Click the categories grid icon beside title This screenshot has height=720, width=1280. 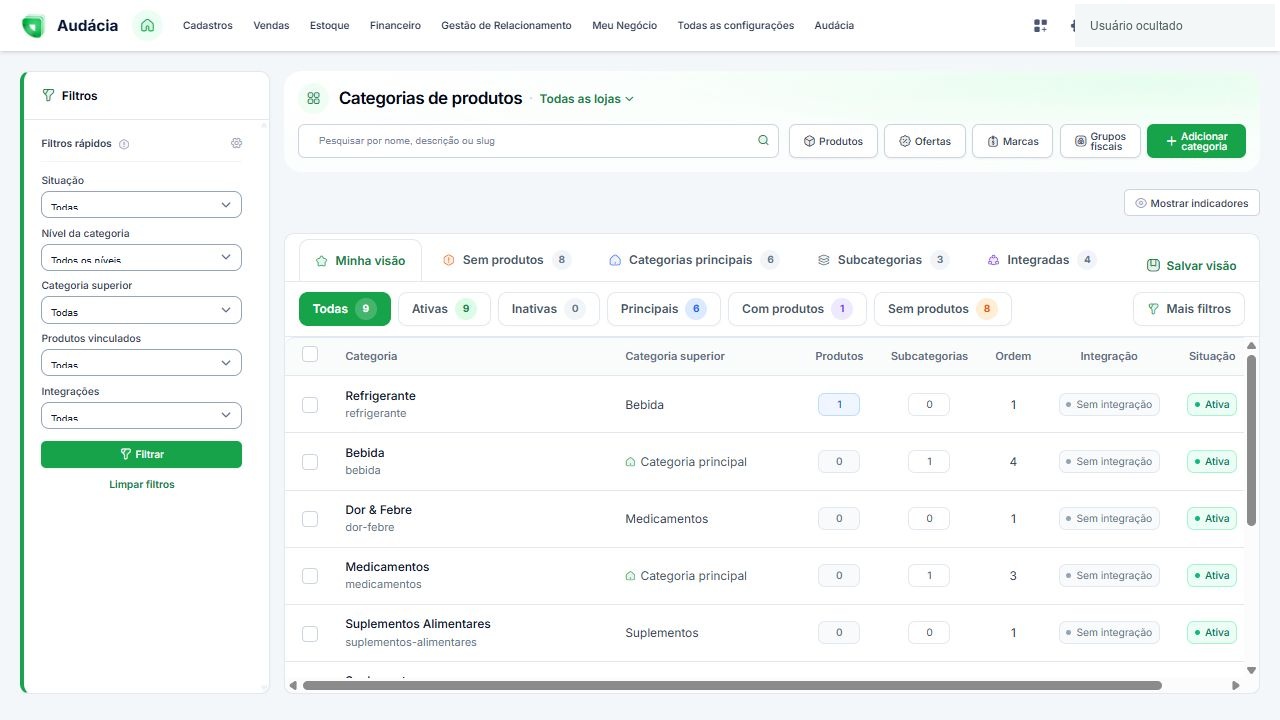(314, 98)
